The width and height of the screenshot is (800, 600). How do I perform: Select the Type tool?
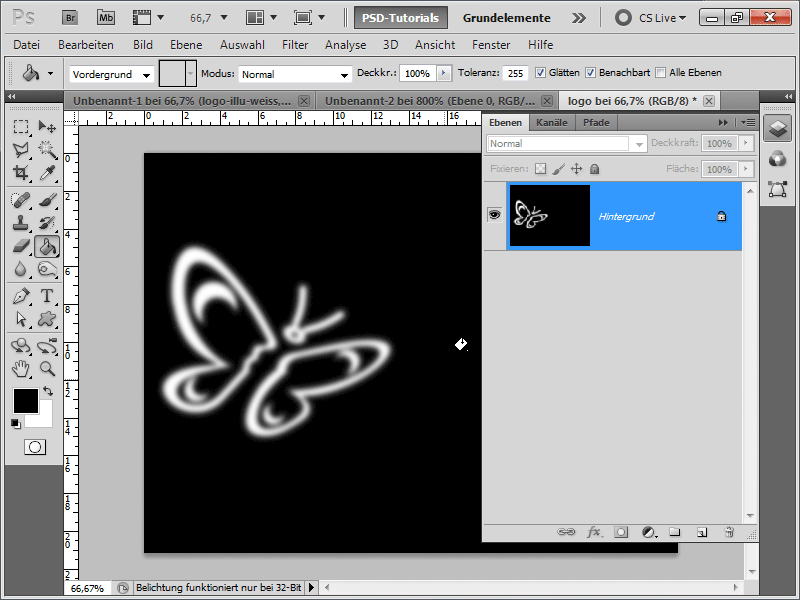(47, 296)
